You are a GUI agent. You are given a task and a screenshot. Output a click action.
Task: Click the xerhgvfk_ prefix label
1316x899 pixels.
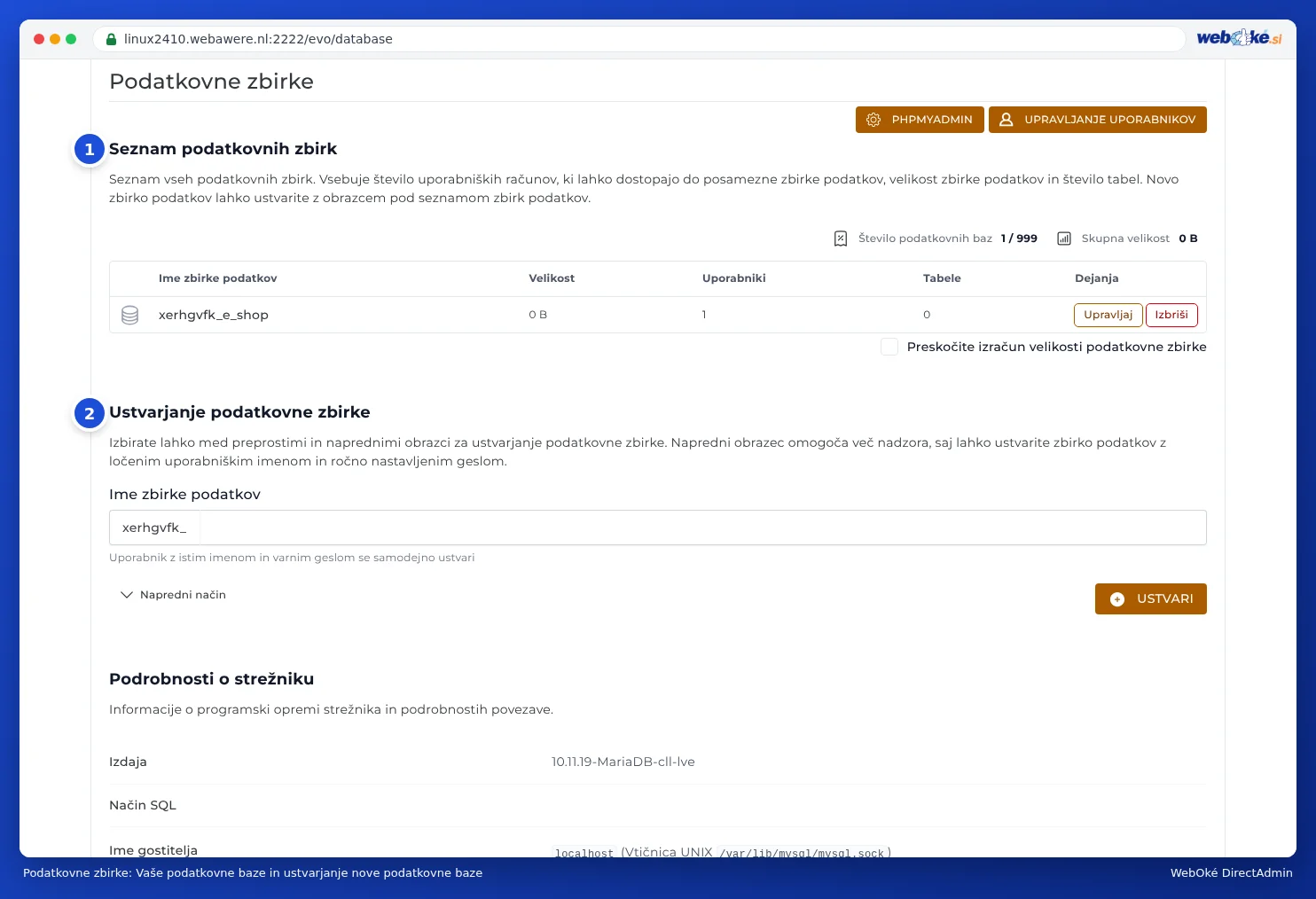(155, 528)
